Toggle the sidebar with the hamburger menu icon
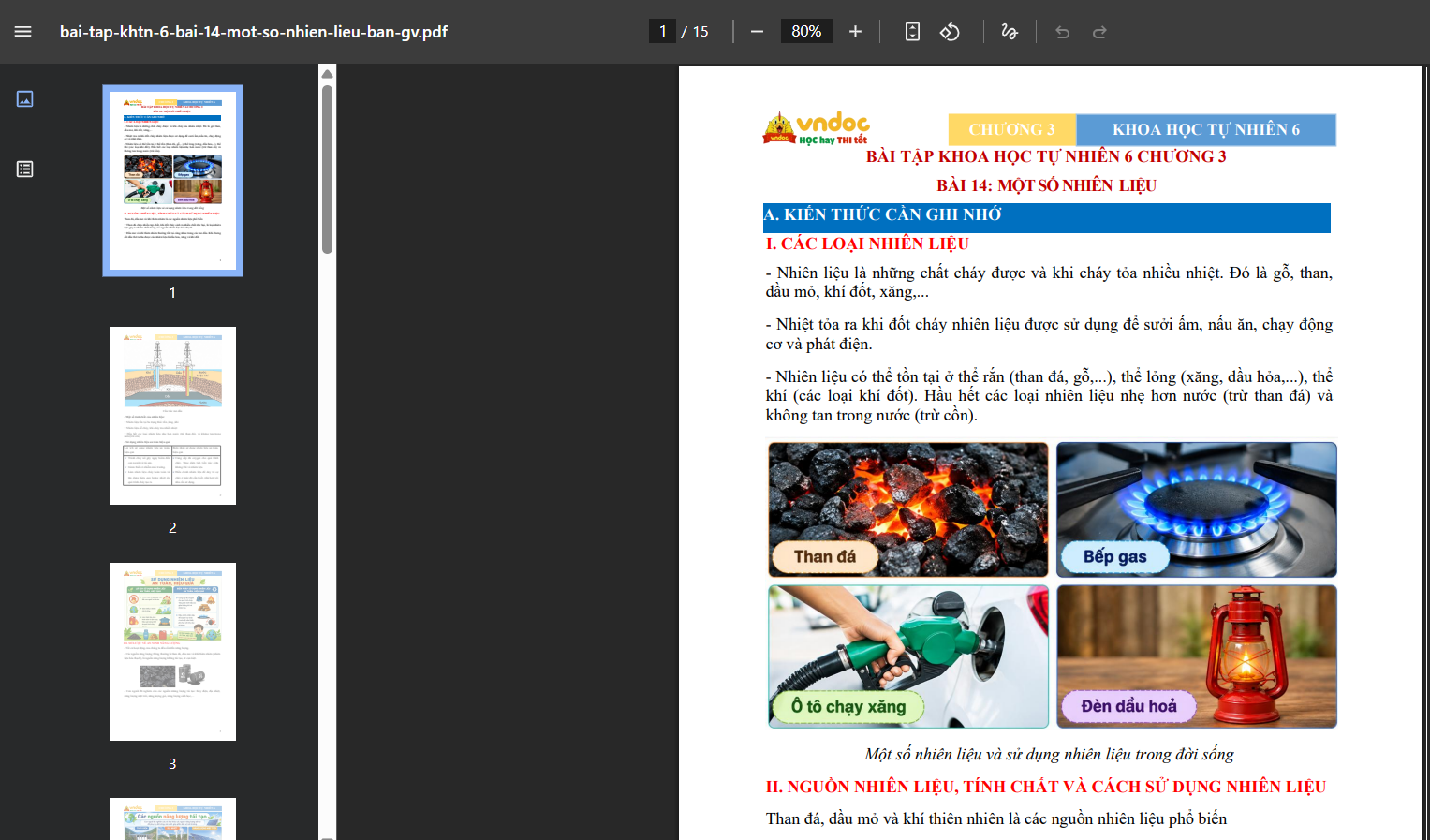The height and width of the screenshot is (840, 1430). [23, 32]
